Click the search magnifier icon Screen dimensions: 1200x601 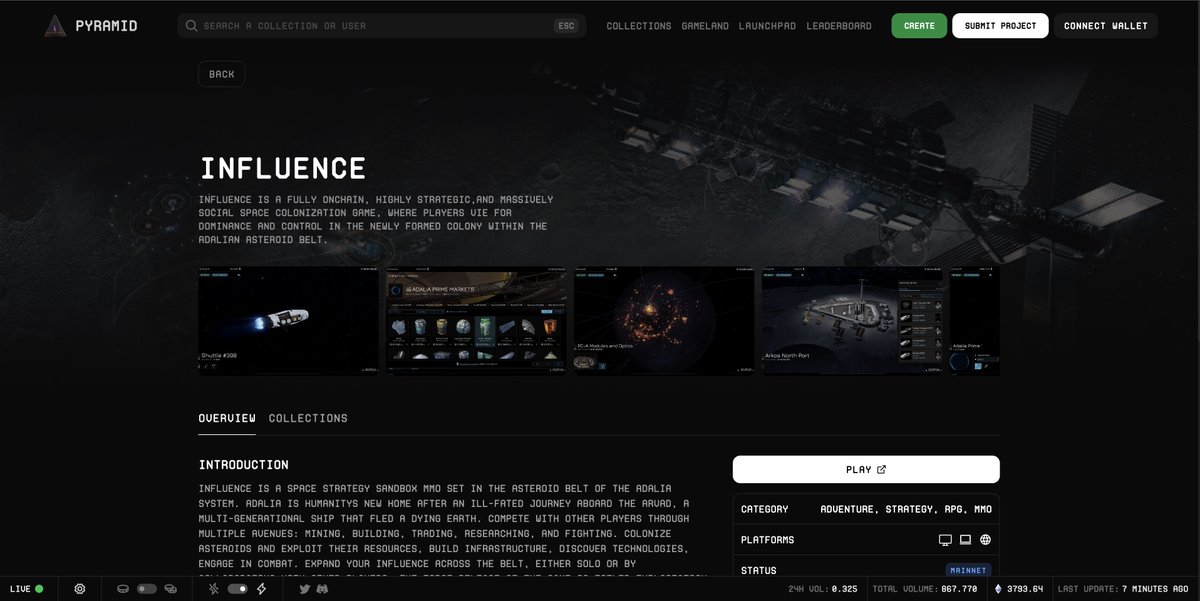click(191, 26)
